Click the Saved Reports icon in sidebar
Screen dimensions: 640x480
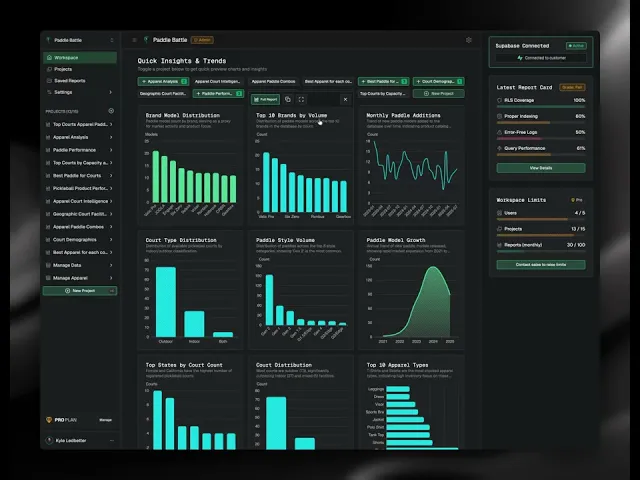click(49, 80)
